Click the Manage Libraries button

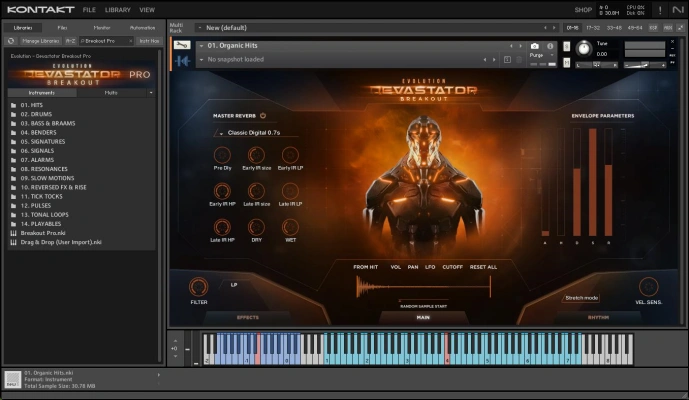(x=40, y=41)
